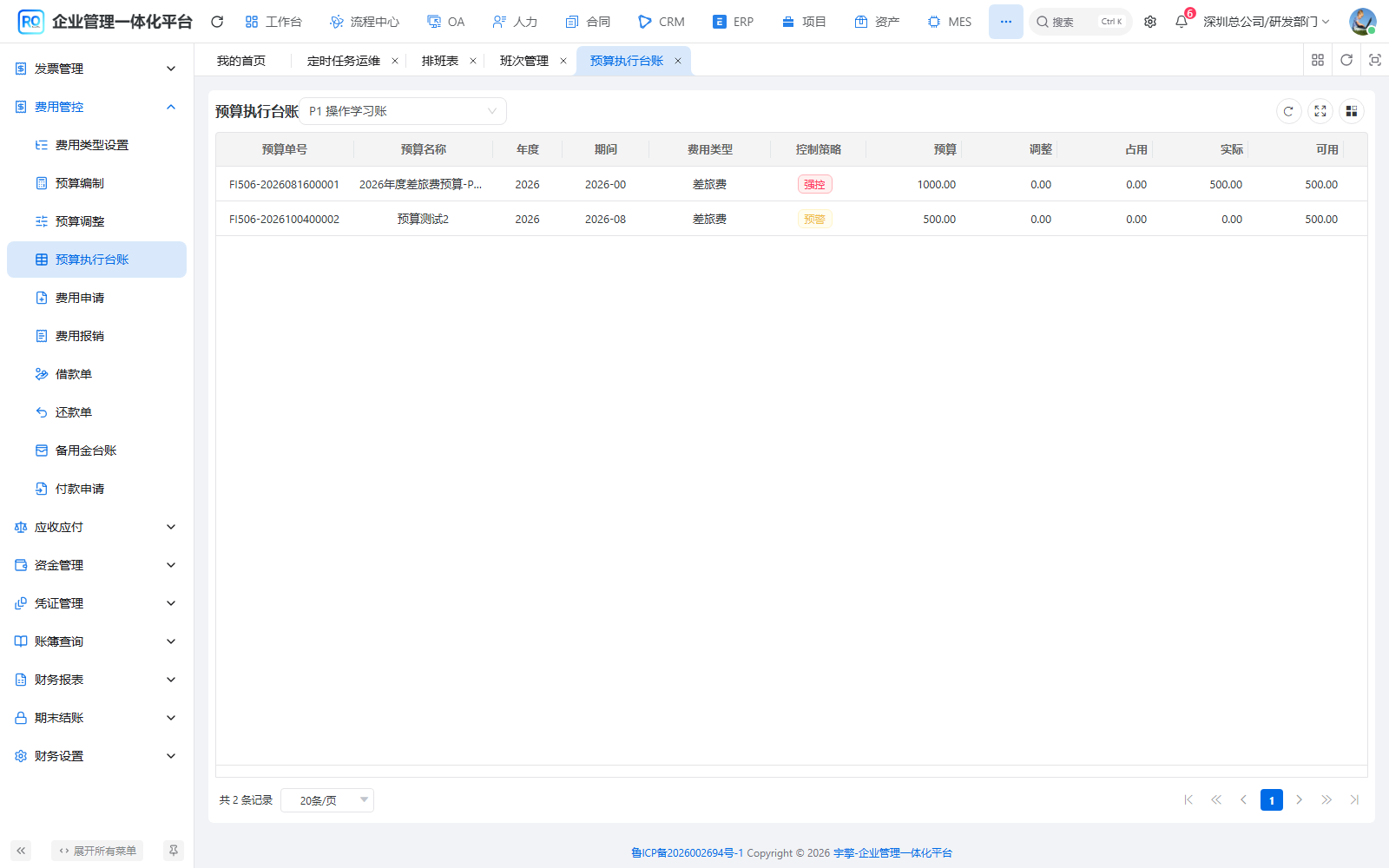This screenshot has height=868, width=1389.
Task: Collapse the sidebar with the double arrow
Action: [x=21, y=851]
